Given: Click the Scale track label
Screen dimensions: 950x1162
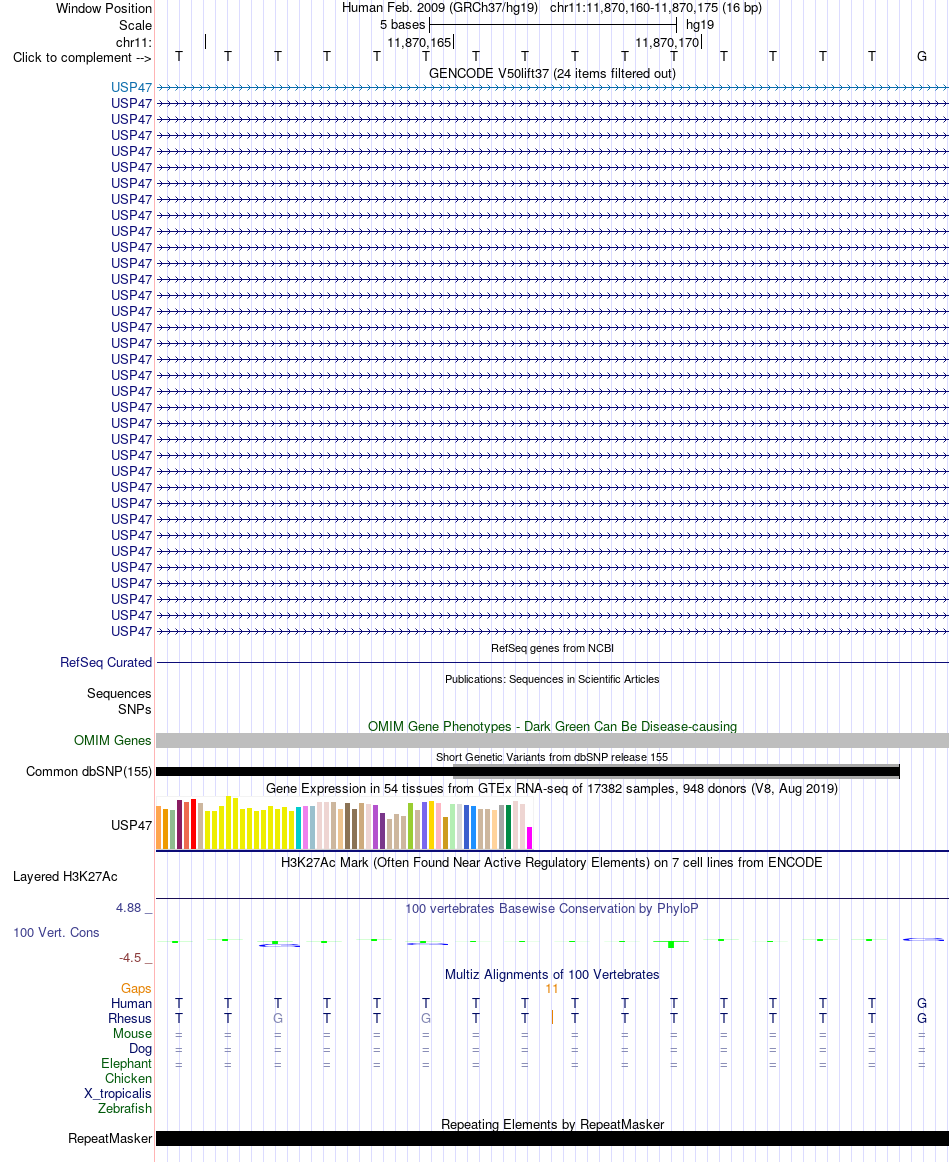Looking at the screenshot, I should click(x=136, y=25).
